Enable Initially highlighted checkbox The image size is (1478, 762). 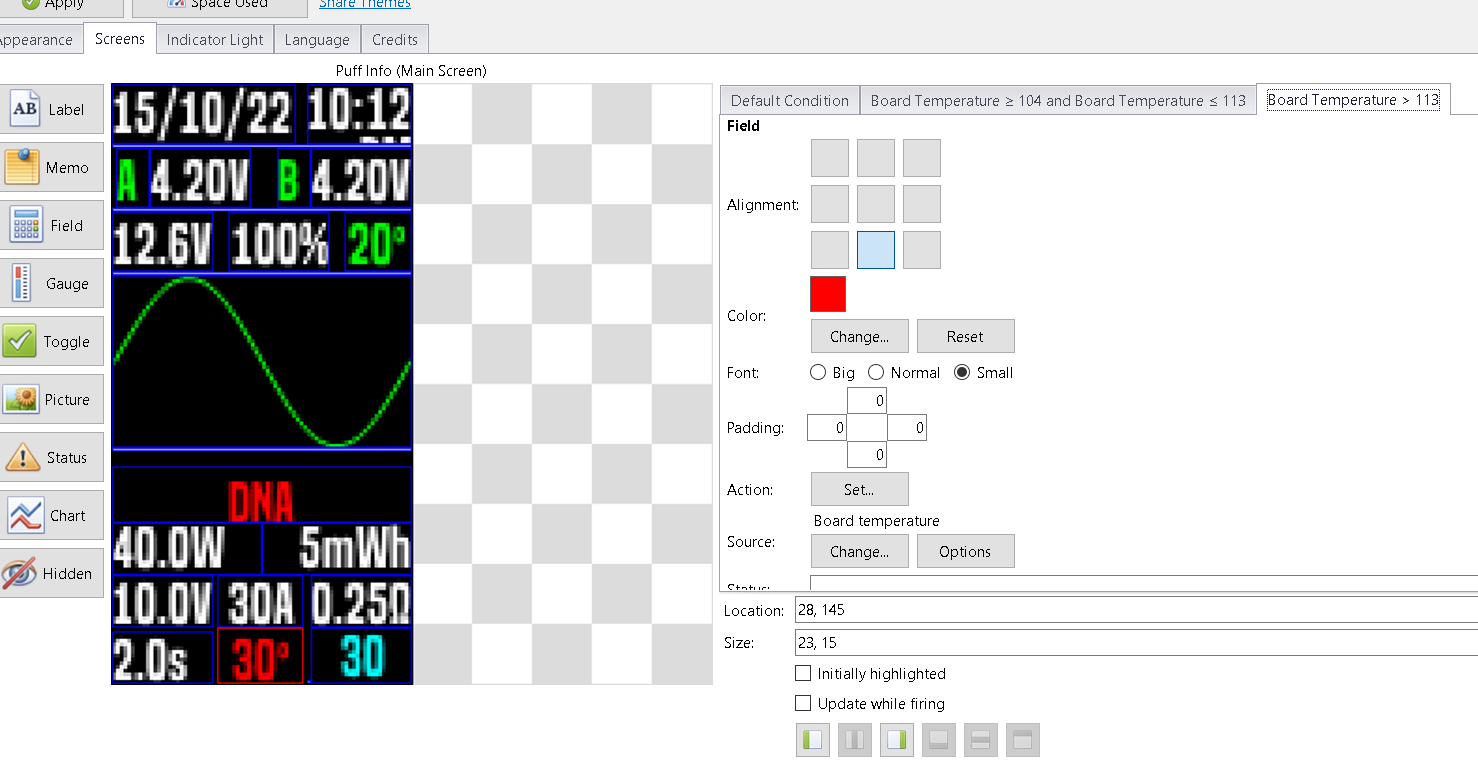point(803,674)
